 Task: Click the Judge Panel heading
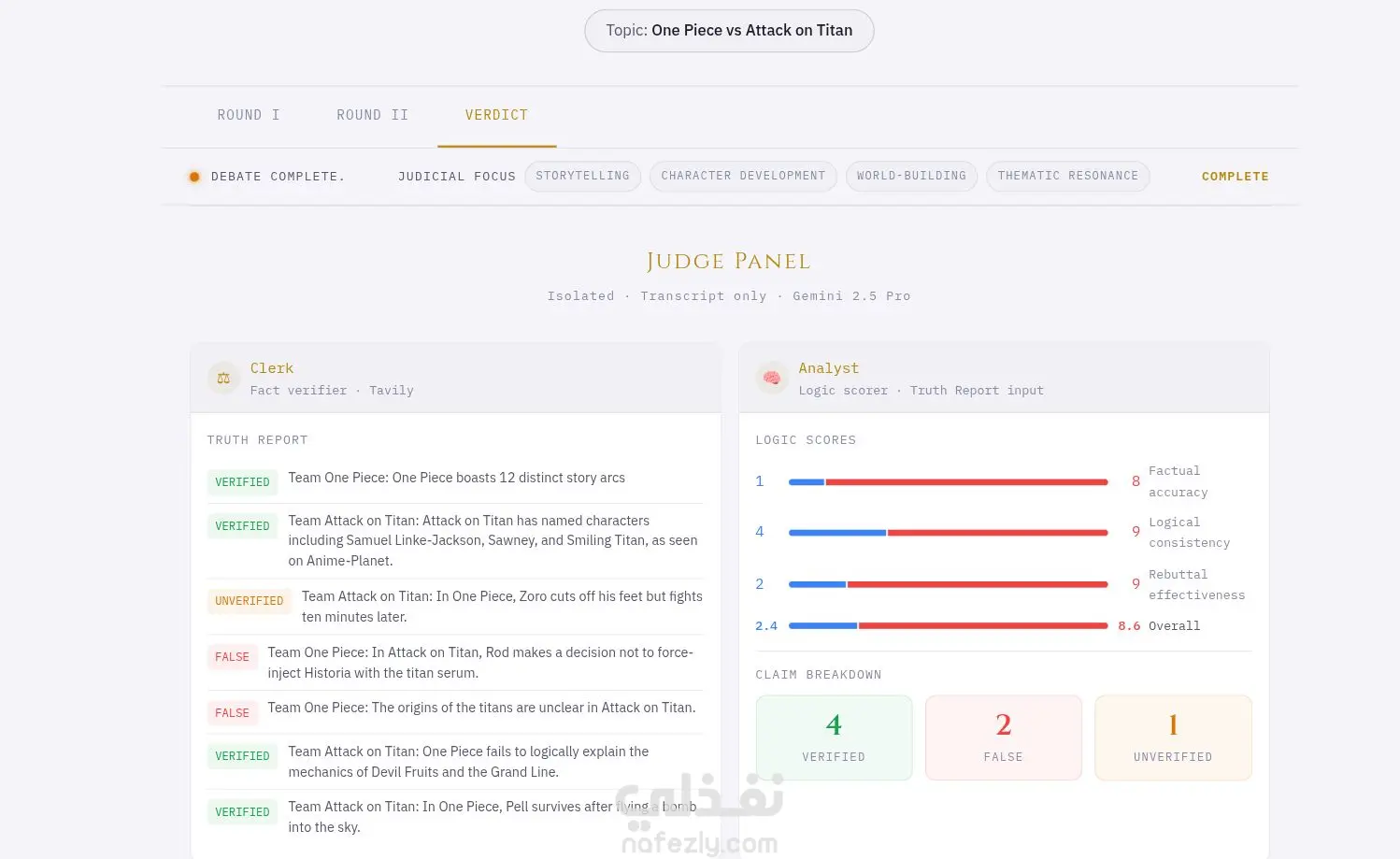[729, 262]
